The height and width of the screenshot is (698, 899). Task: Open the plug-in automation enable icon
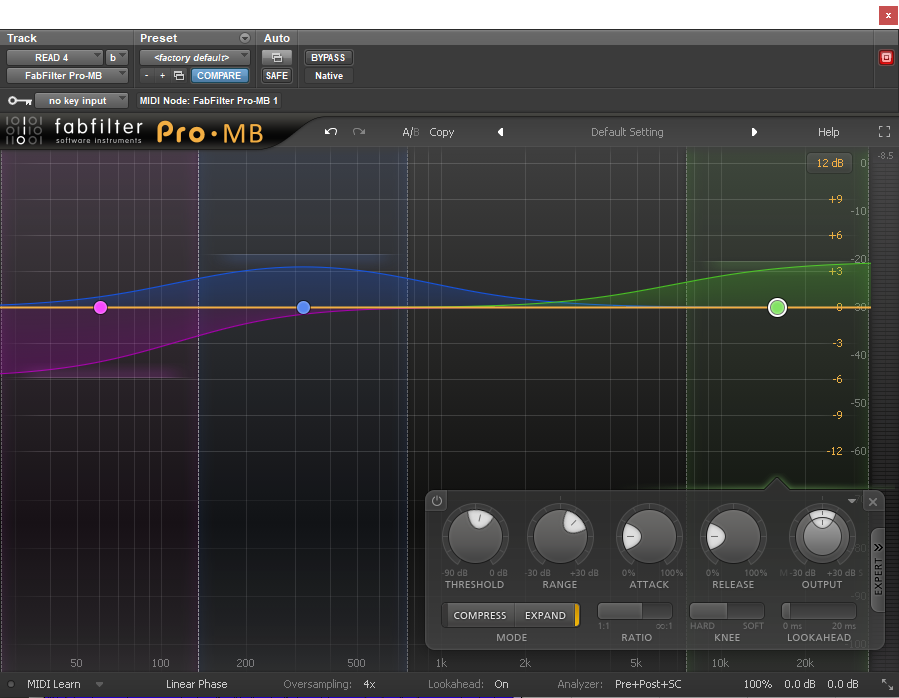pyautogui.click(x=277, y=57)
